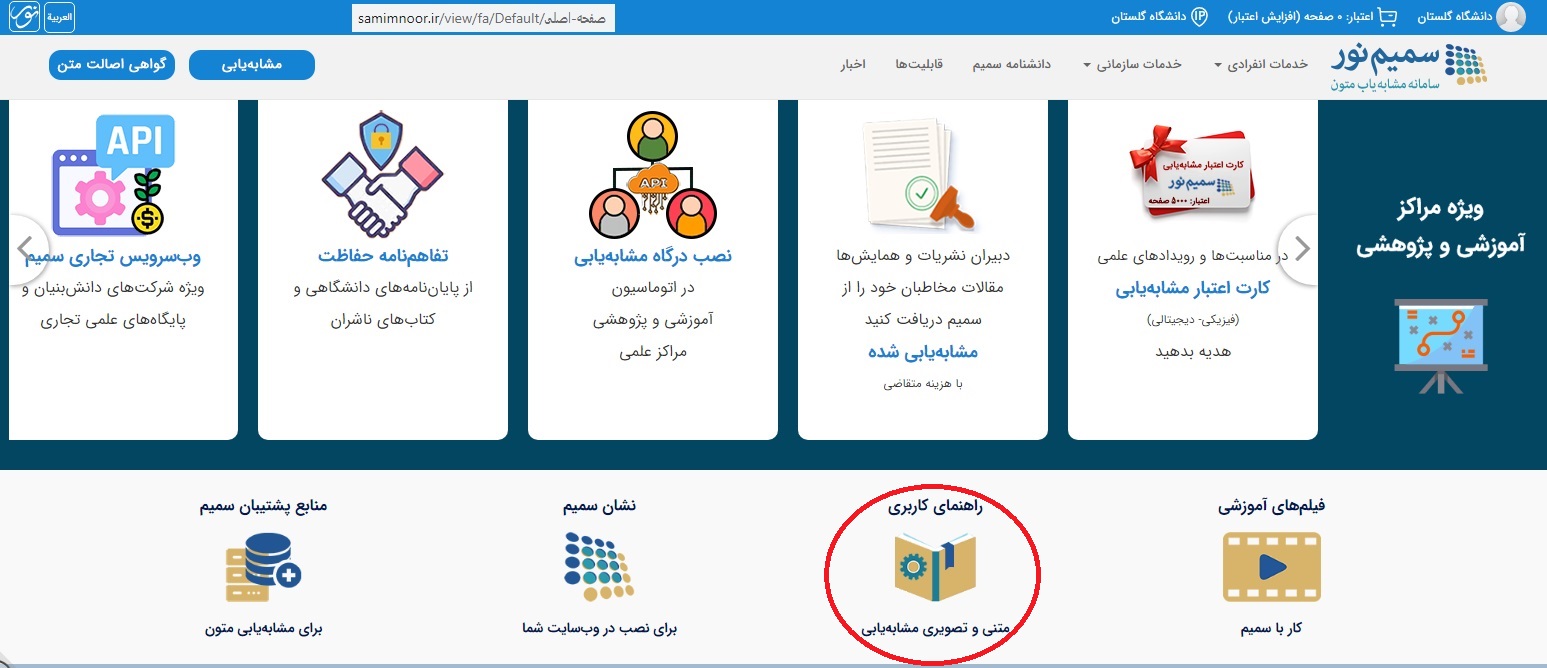This screenshot has height=668, width=1547.
Task: Click دانشگاه گلستان label beside IP badge
Action: tap(1148, 18)
